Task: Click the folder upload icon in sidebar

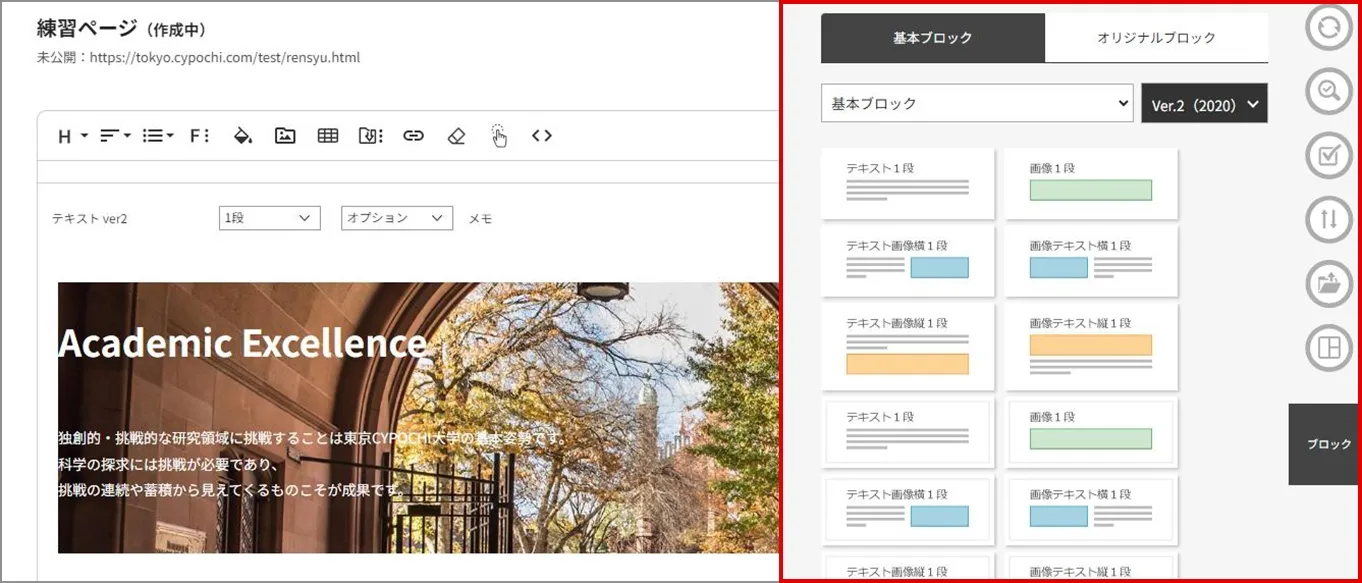Action: [x=1329, y=285]
